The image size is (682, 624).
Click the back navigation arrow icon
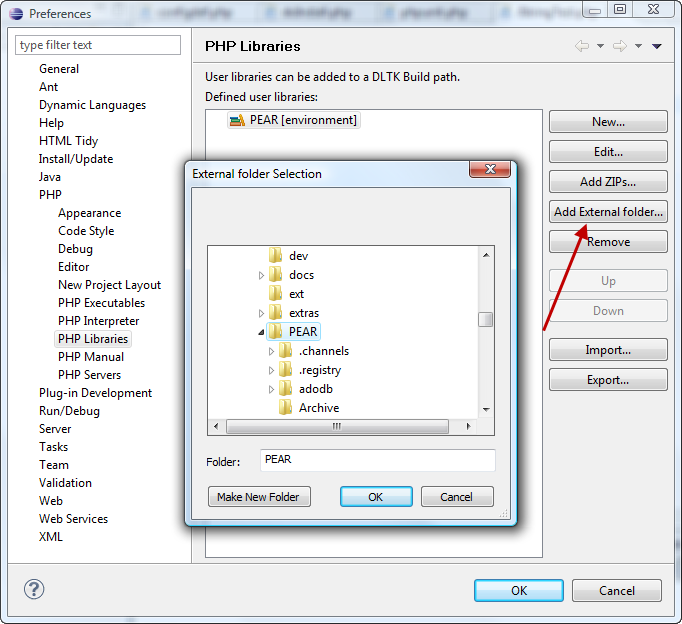click(x=582, y=46)
